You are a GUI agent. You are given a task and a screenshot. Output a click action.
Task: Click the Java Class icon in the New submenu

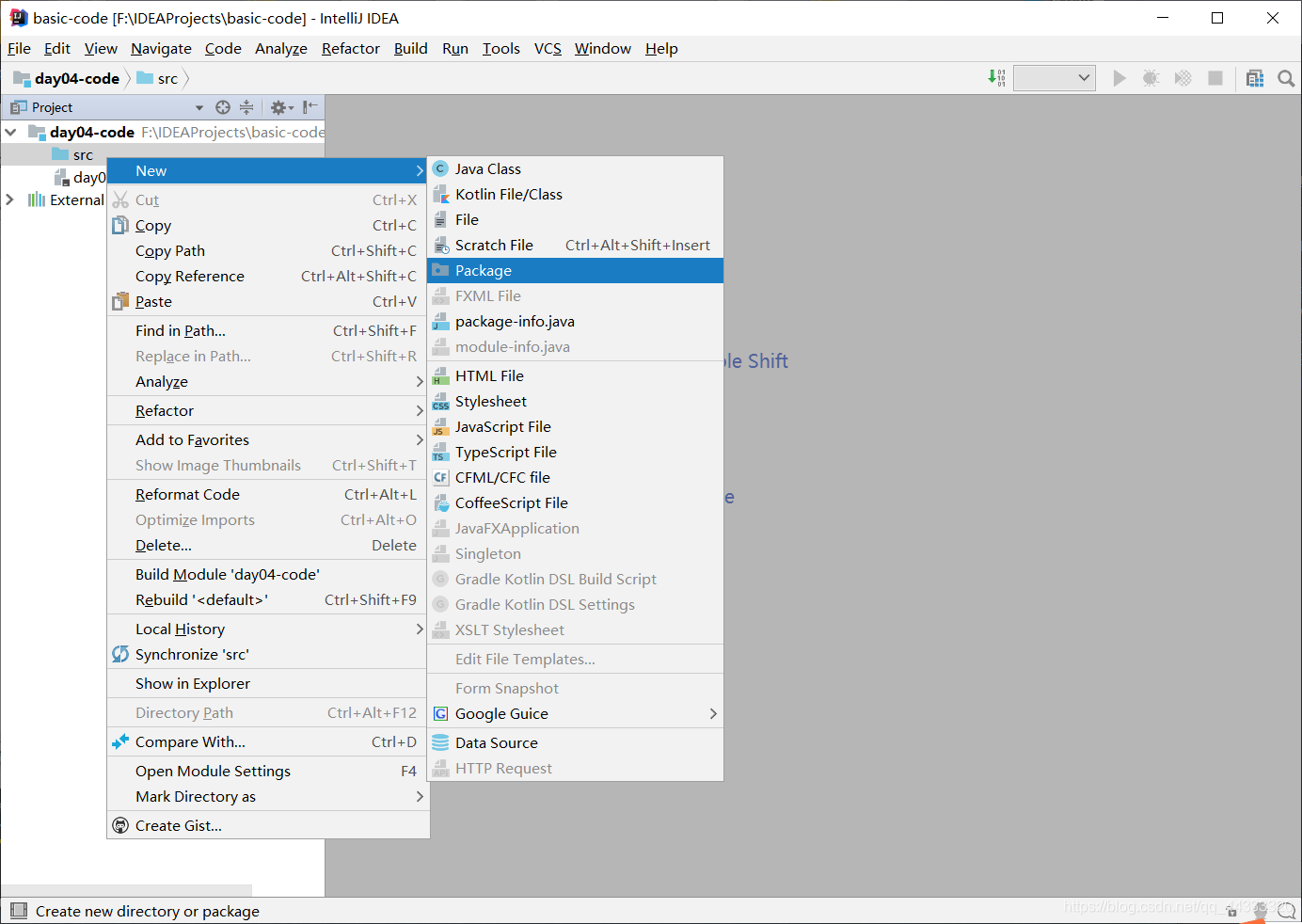coord(440,169)
